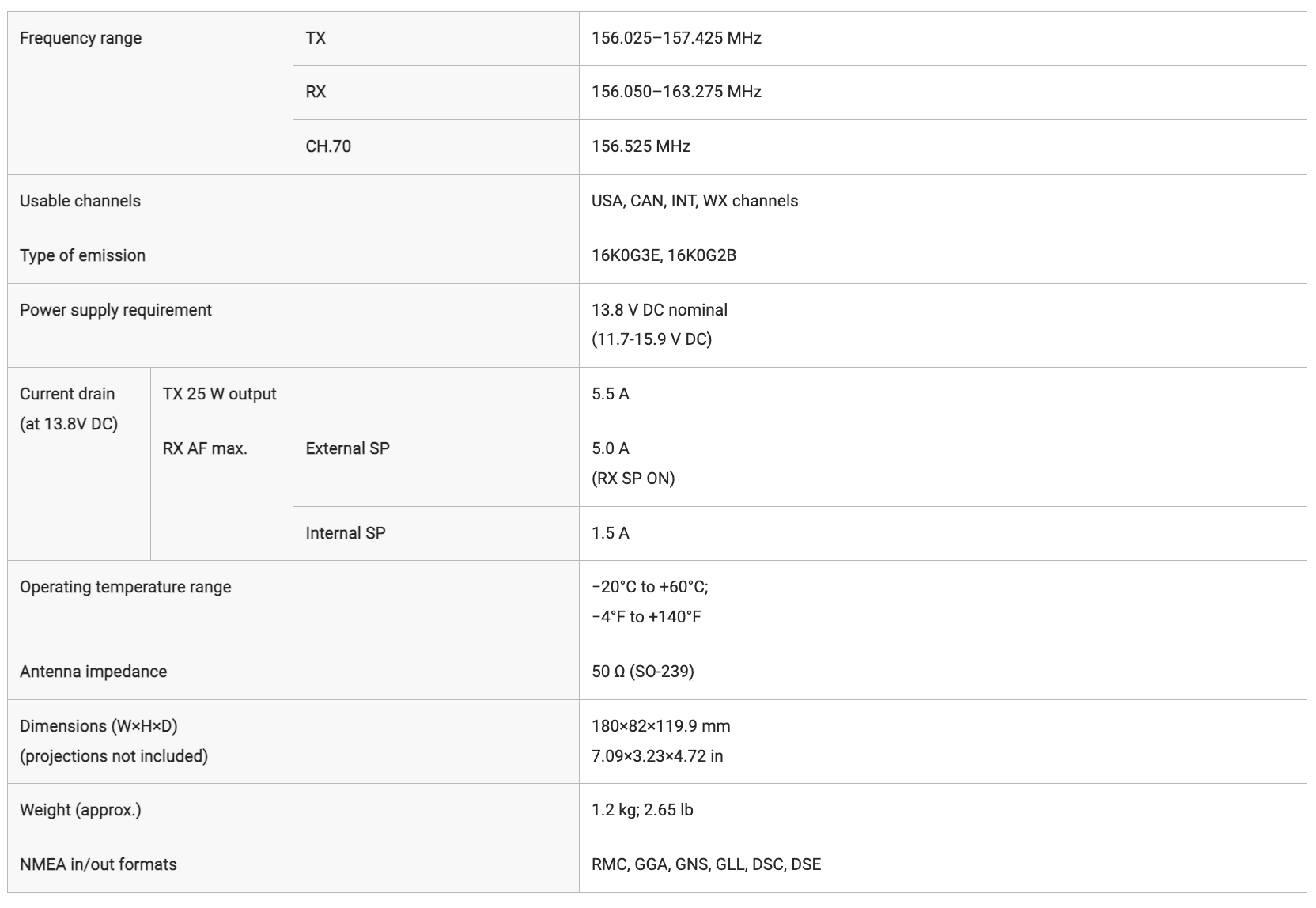Select the CH.70 label cell

(x=436, y=147)
